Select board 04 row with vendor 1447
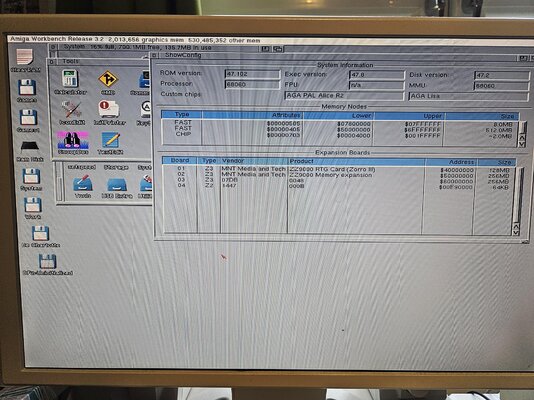Screen dimensions: 534x400 [339, 186]
